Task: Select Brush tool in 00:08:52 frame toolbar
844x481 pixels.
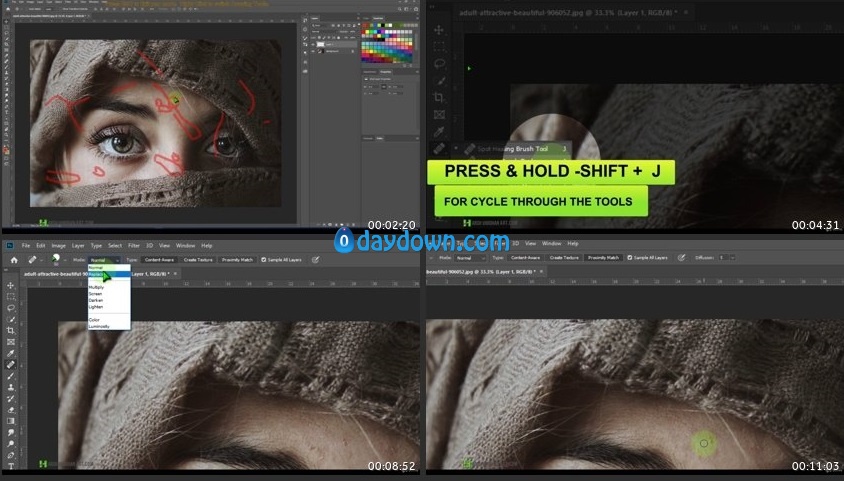Action: (x=11, y=376)
